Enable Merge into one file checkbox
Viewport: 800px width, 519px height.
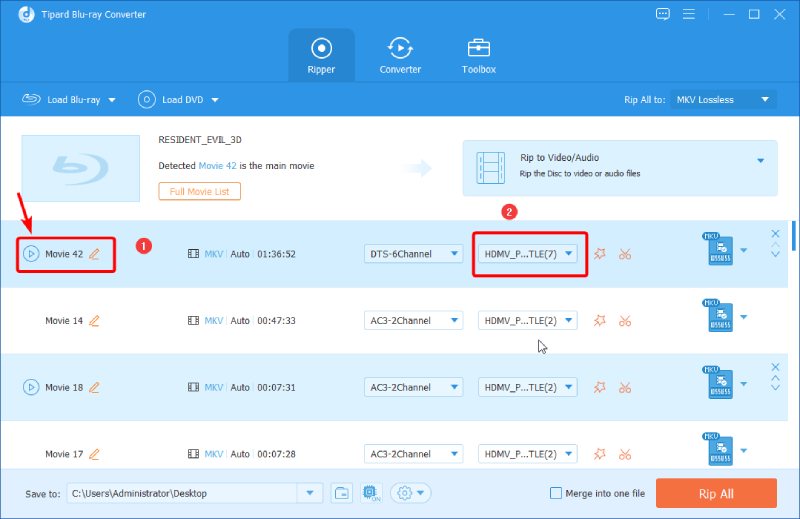[556, 493]
